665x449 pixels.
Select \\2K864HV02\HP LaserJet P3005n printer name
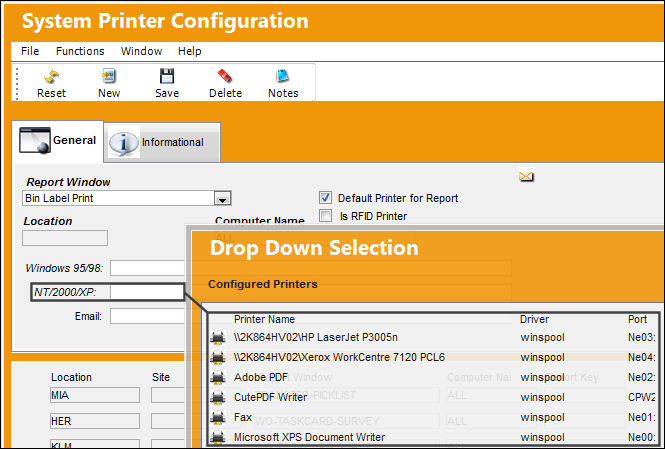click(x=316, y=337)
